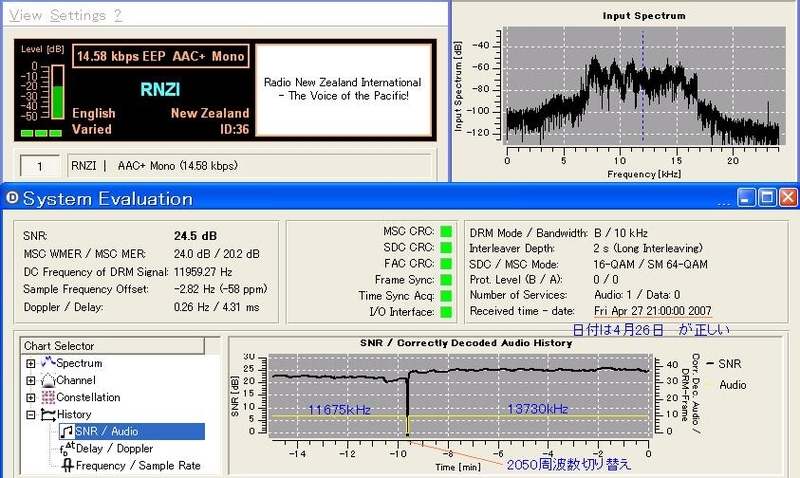Click the B / 10 kHz mode value
The image size is (800, 478).
[621, 233]
